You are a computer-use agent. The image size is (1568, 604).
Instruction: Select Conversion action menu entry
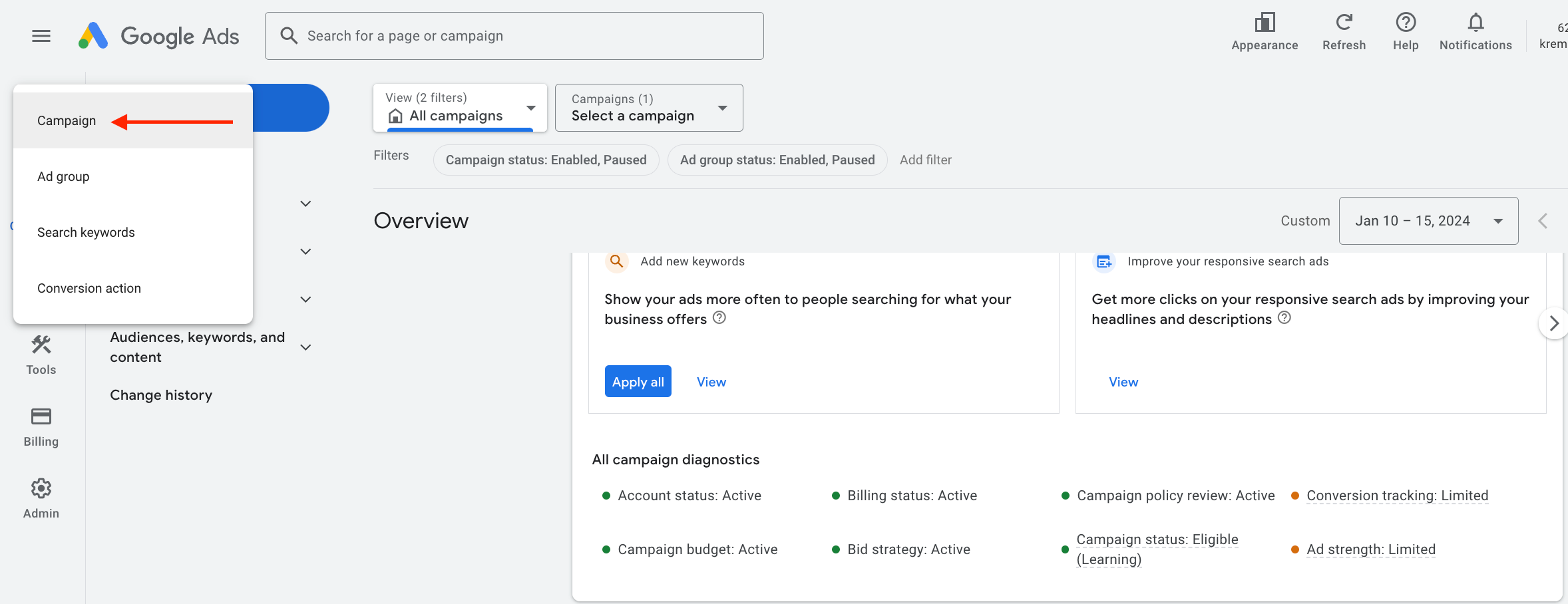(89, 289)
